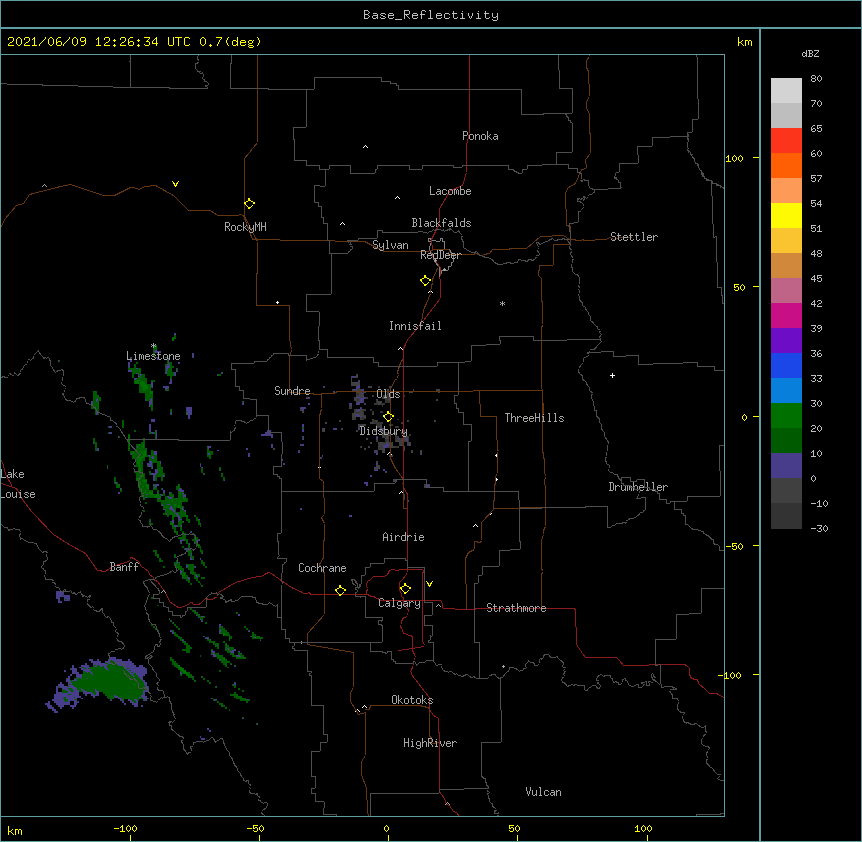Click the yellow diamond marker above Calgary label

405,589
